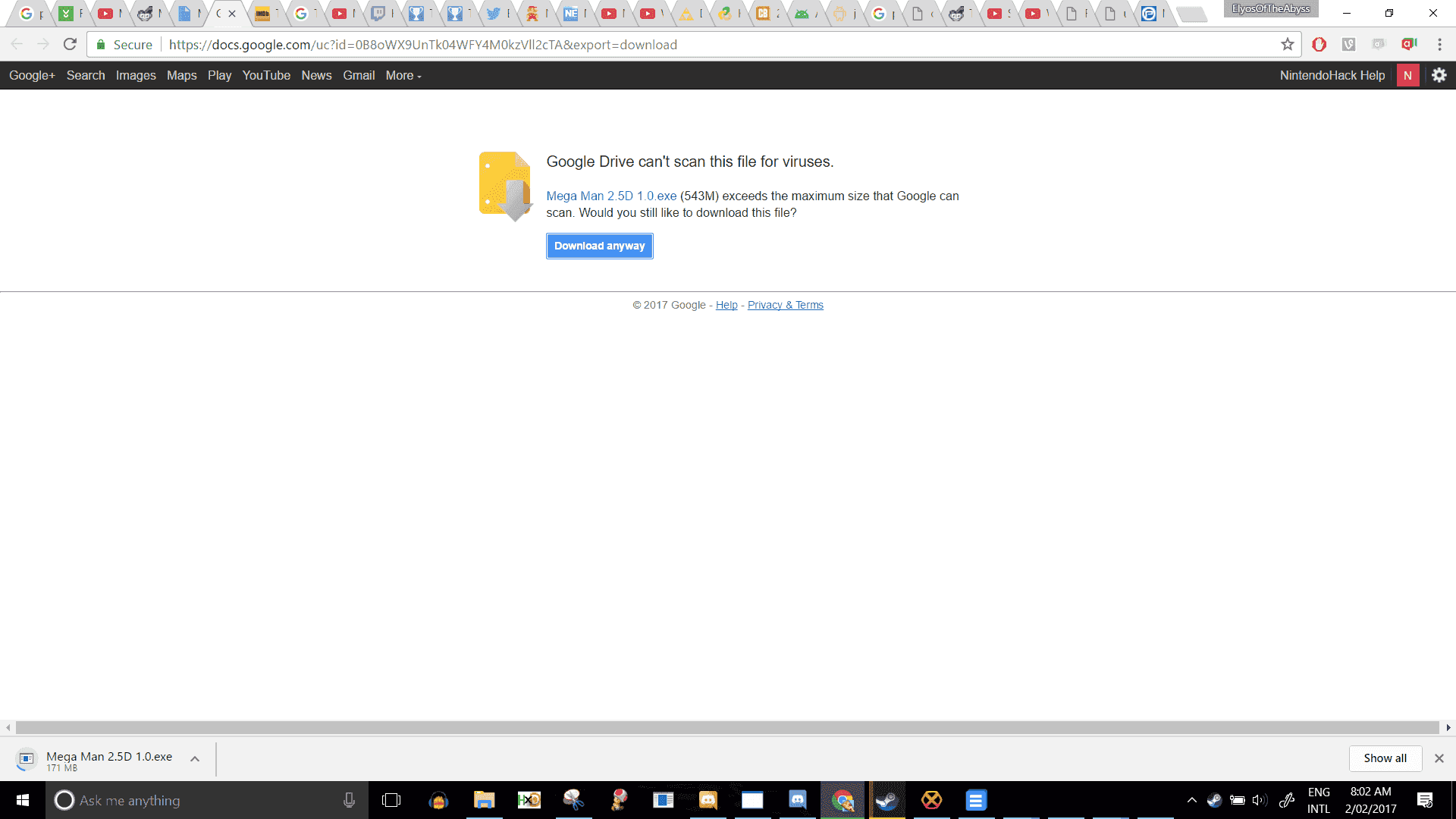Open Task View on the taskbar

(391, 800)
